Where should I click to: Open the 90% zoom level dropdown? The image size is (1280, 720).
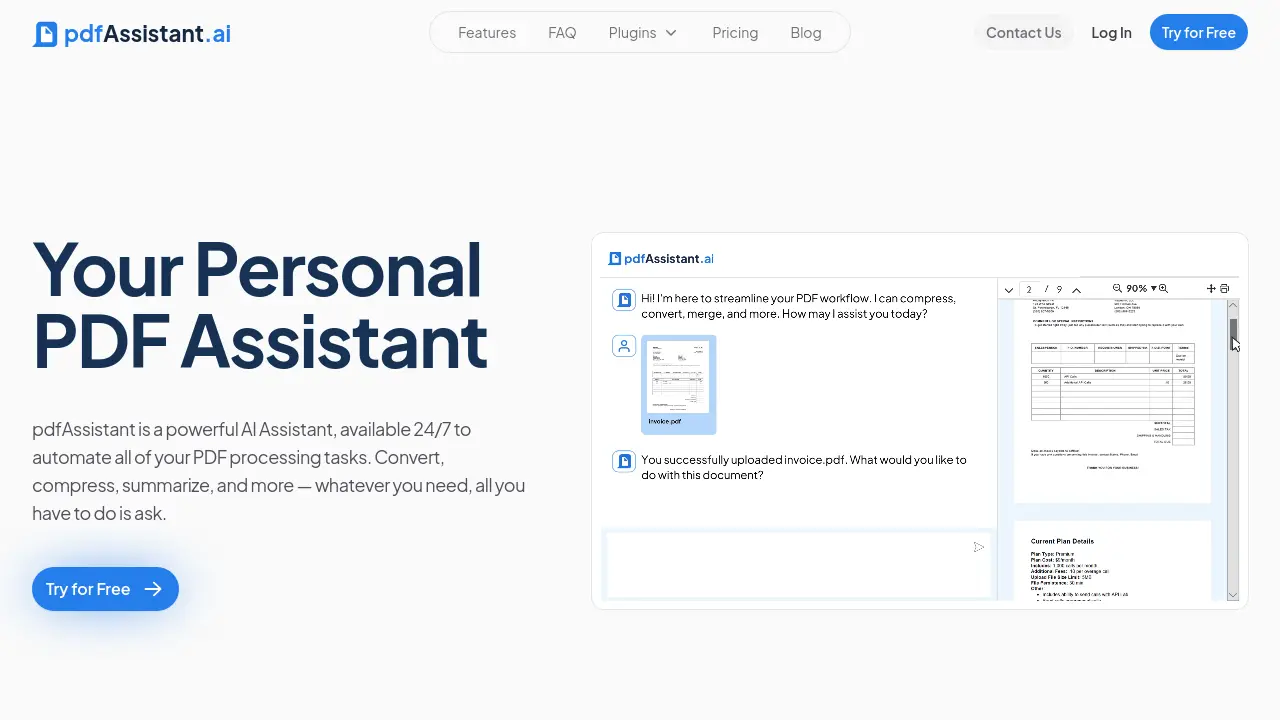pos(1141,288)
